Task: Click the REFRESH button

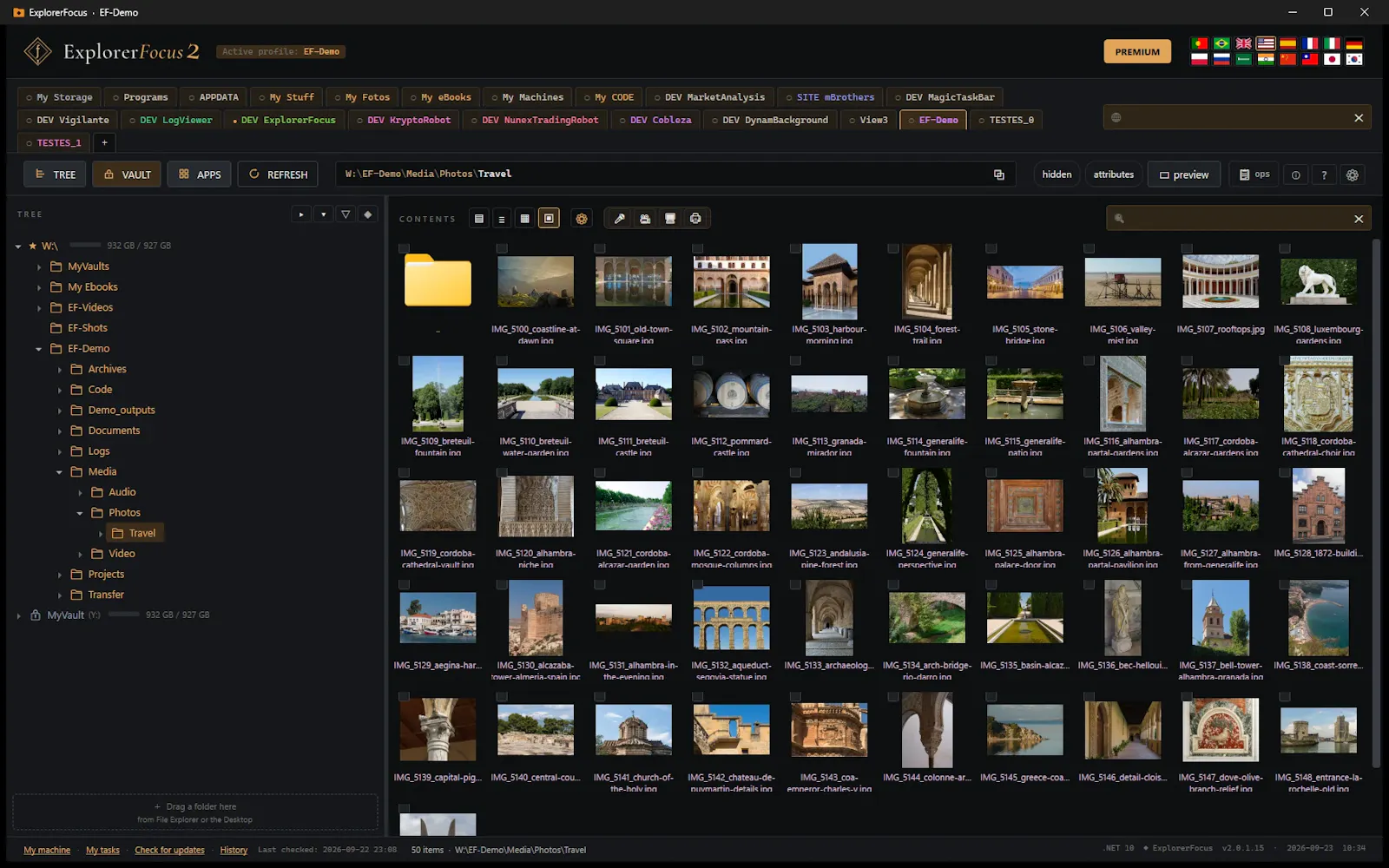Action: pos(278,174)
